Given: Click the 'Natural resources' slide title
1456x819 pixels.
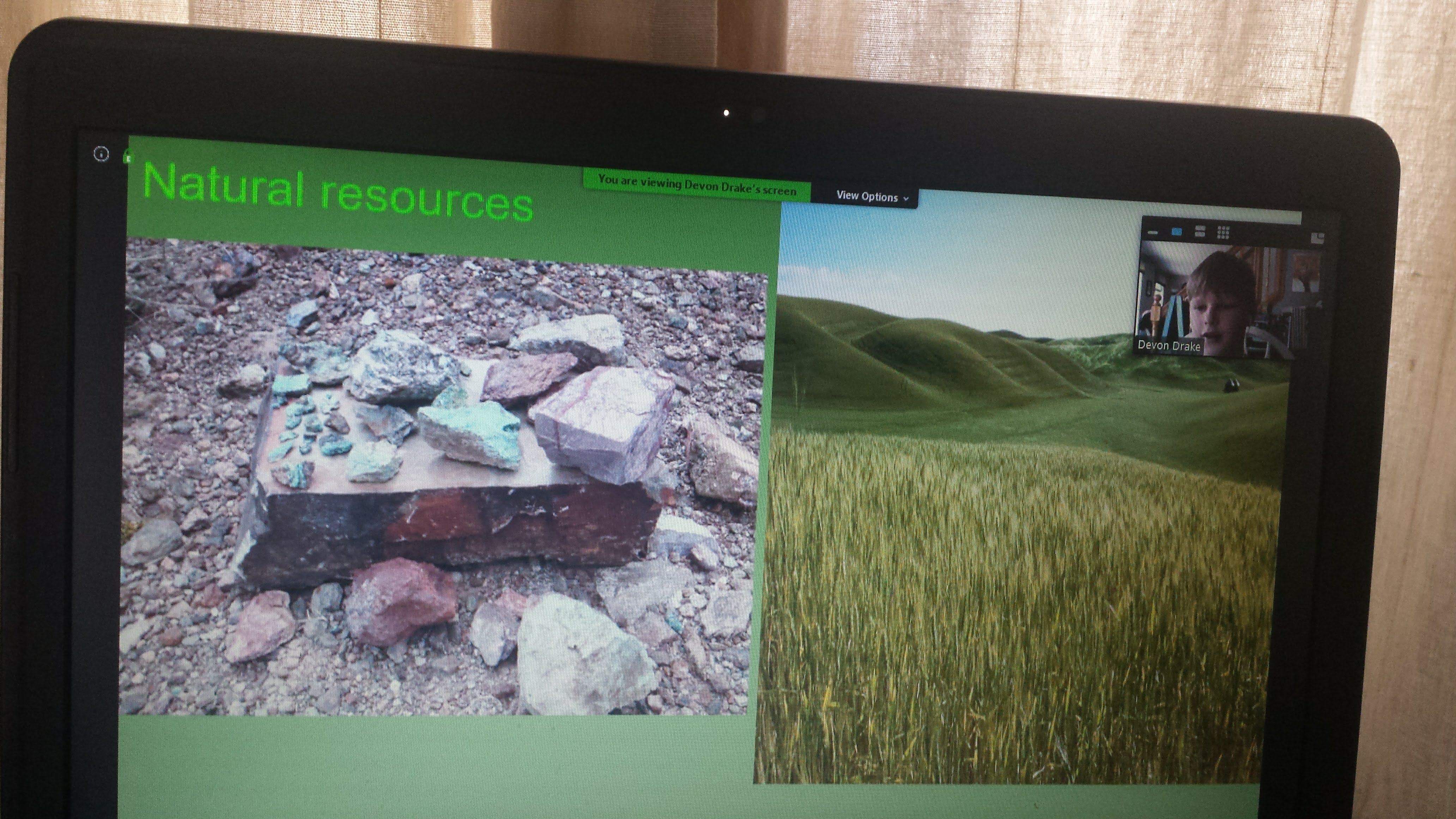Looking at the screenshot, I should [338, 192].
